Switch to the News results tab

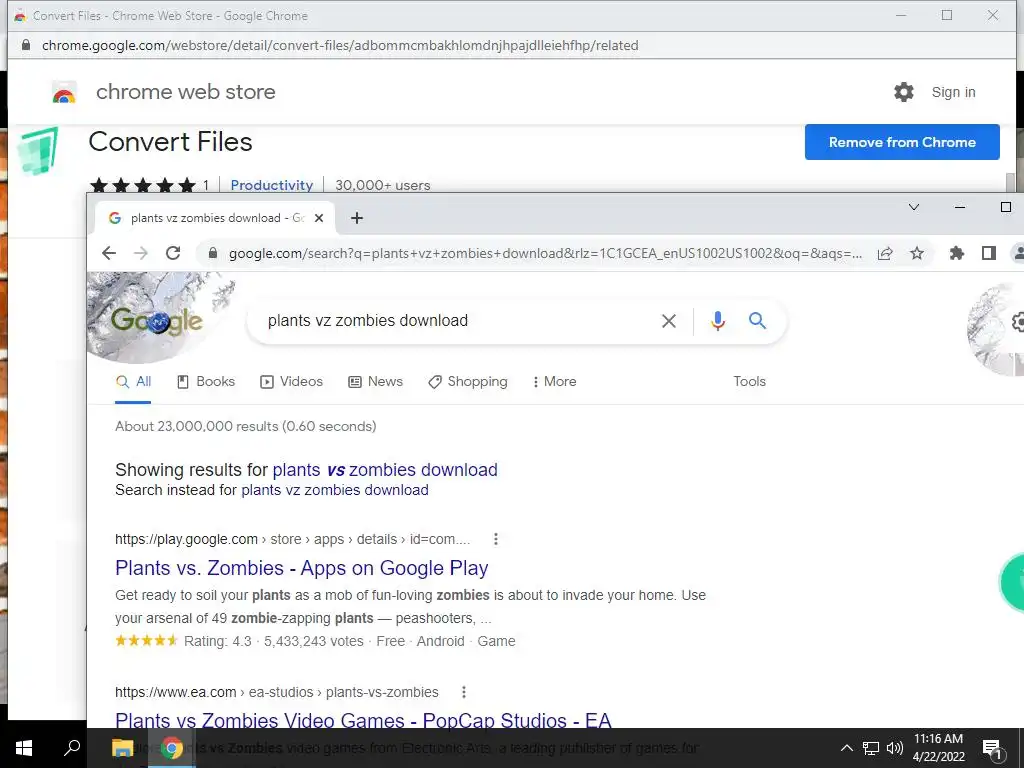pyautogui.click(x=376, y=381)
